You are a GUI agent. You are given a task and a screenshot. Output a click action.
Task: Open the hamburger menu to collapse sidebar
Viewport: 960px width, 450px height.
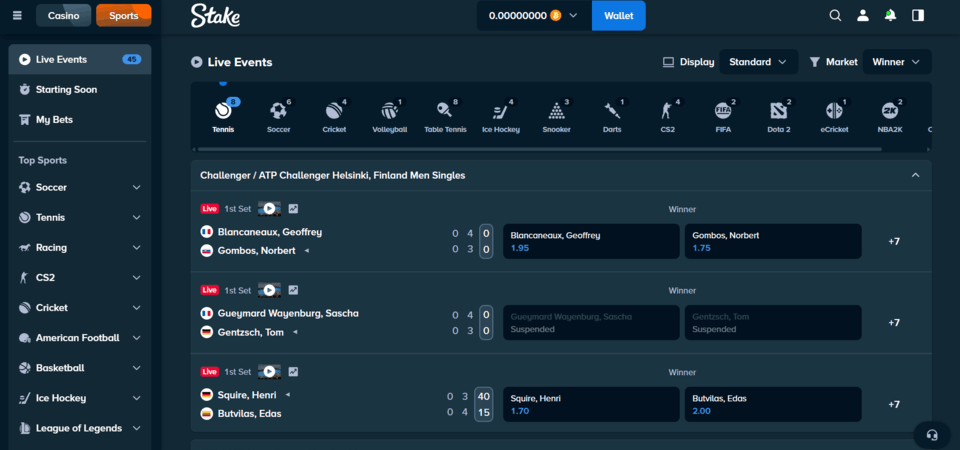coord(17,16)
